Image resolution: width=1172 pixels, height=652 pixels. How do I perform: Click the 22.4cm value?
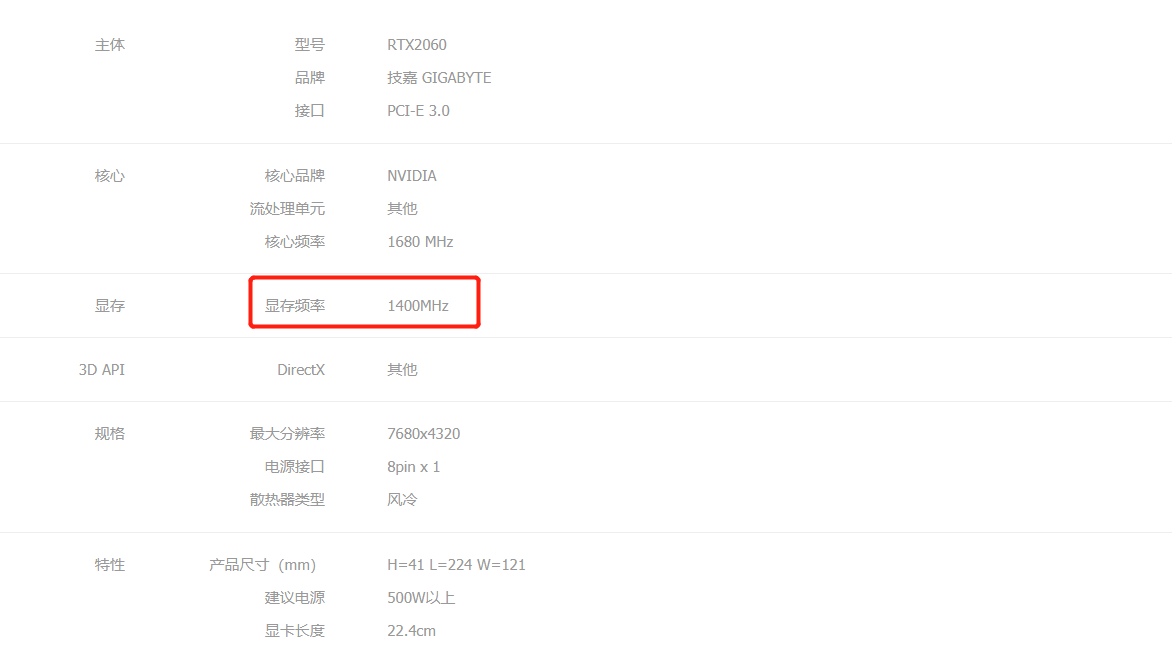pyautogui.click(x=411, y=630)
